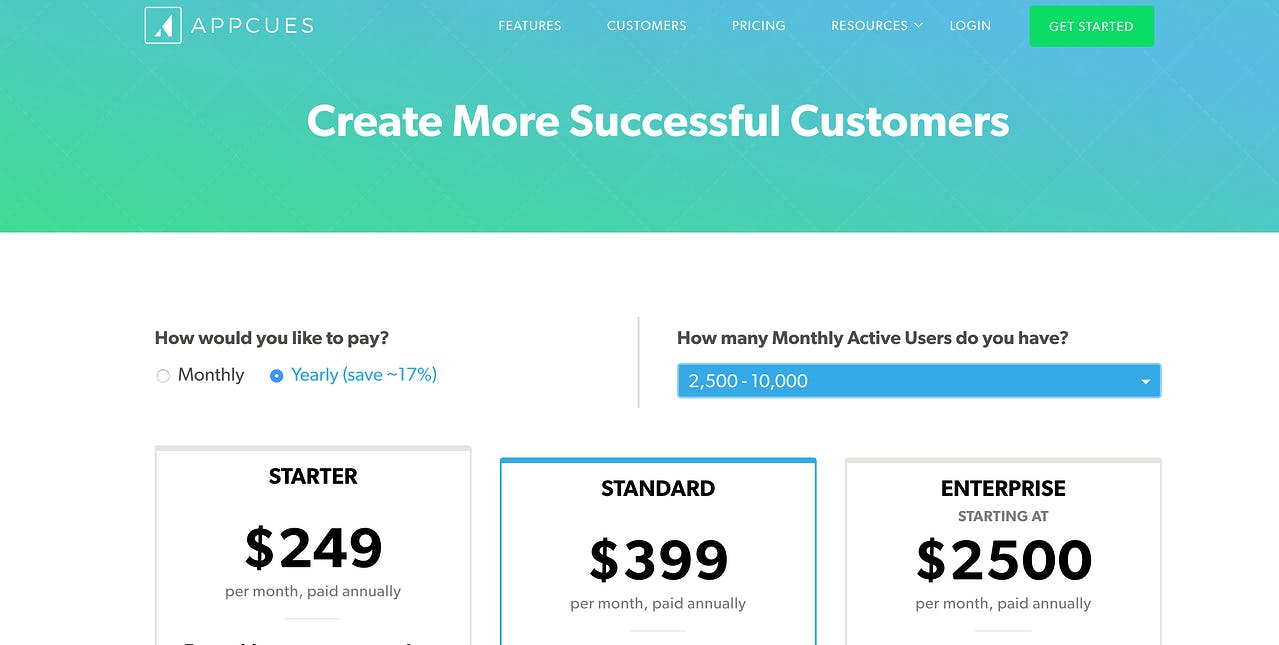Viewport: 1279px width, 645px height.
Task: Select the Yearly (save ~17%) payment option
Action: (276, 375)
